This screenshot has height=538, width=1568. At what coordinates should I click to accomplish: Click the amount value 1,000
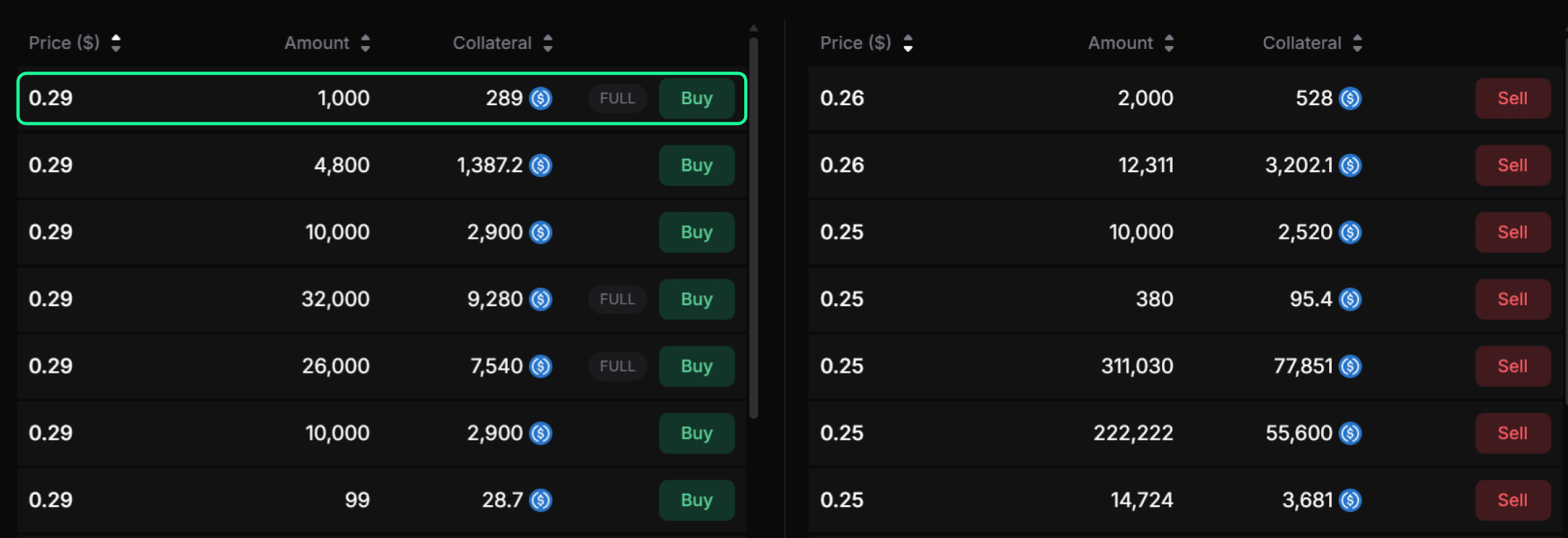[343, 99]
